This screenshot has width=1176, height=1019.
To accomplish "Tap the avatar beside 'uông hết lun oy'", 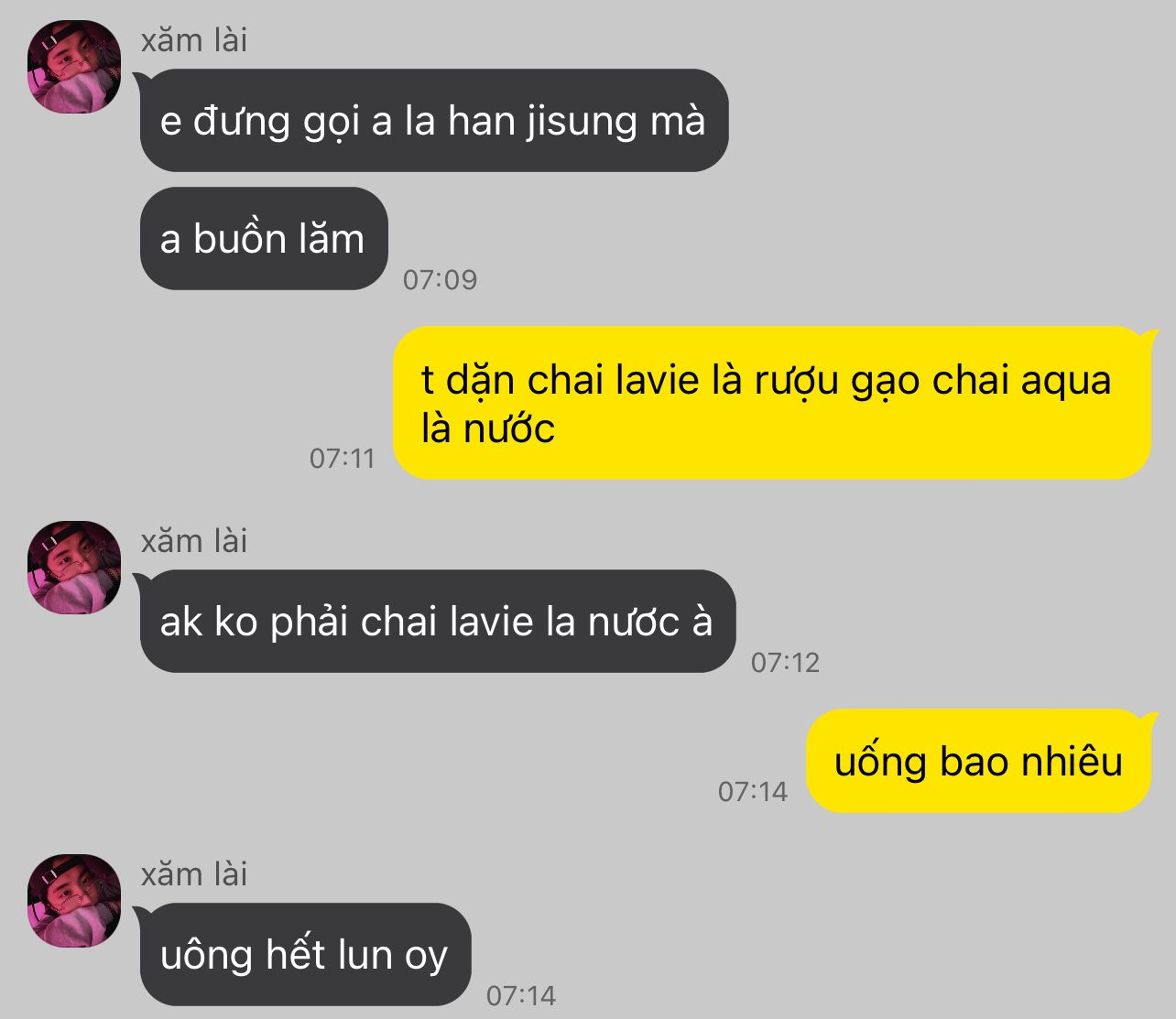I will (x=74, y=901).
